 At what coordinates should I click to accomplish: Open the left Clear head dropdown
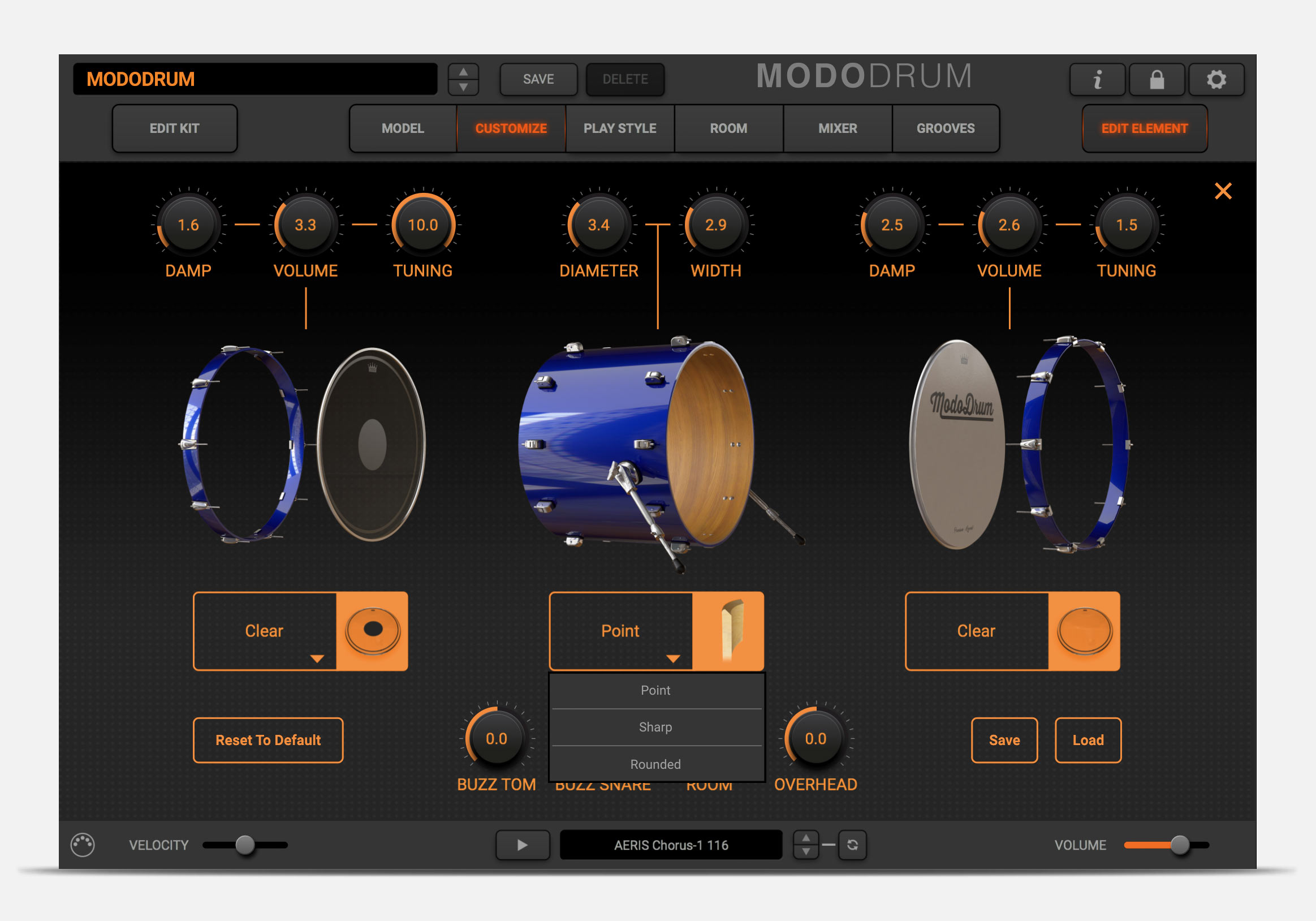pos(265,631)
